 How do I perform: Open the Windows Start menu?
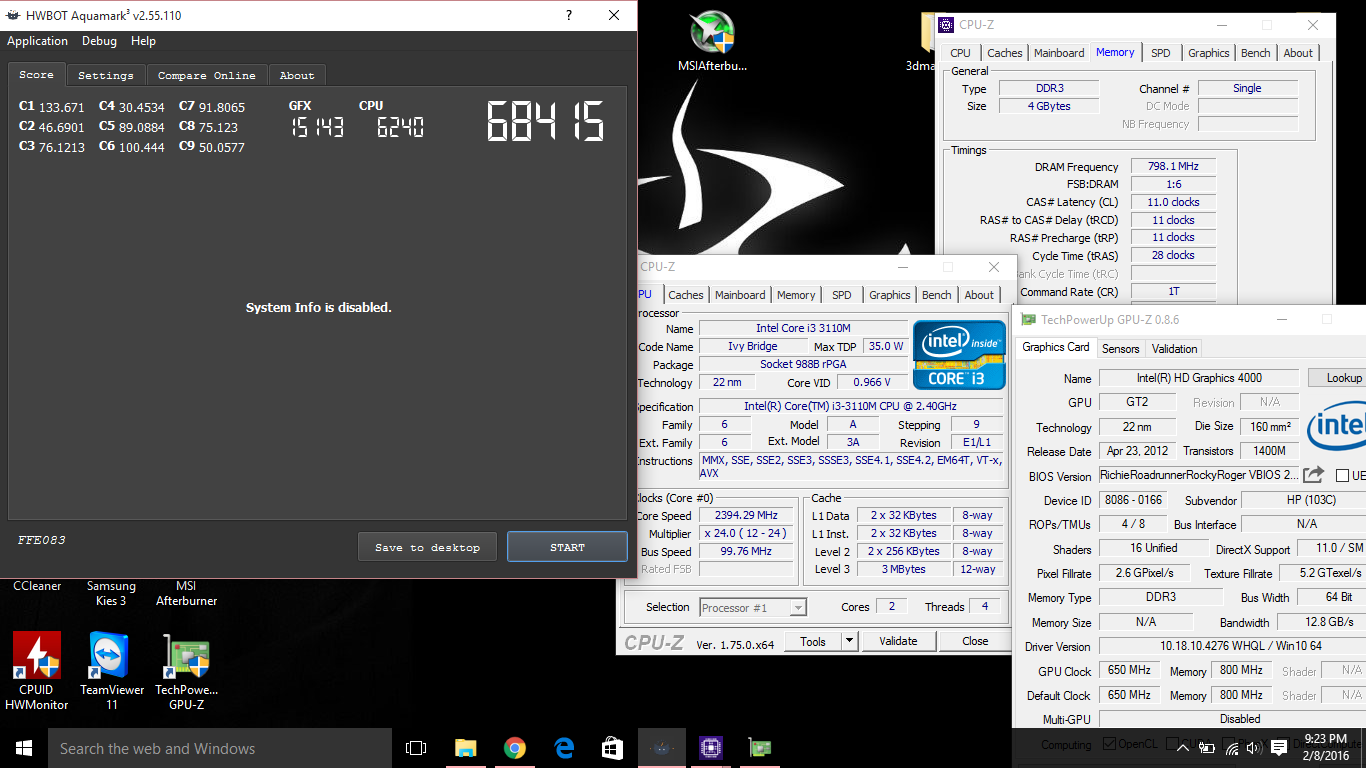pos(24,748)
